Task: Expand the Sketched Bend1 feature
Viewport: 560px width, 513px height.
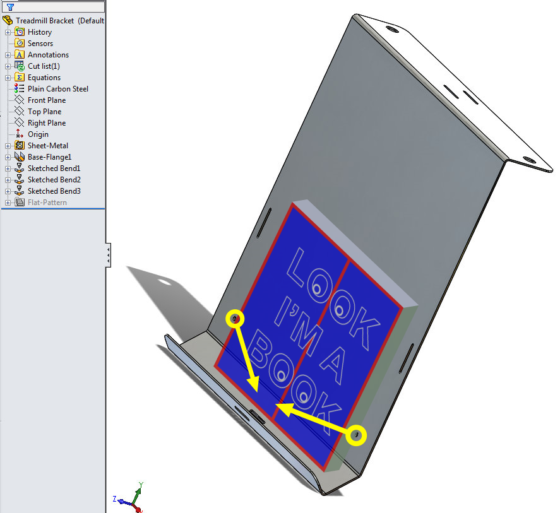Action: [8, 169]
